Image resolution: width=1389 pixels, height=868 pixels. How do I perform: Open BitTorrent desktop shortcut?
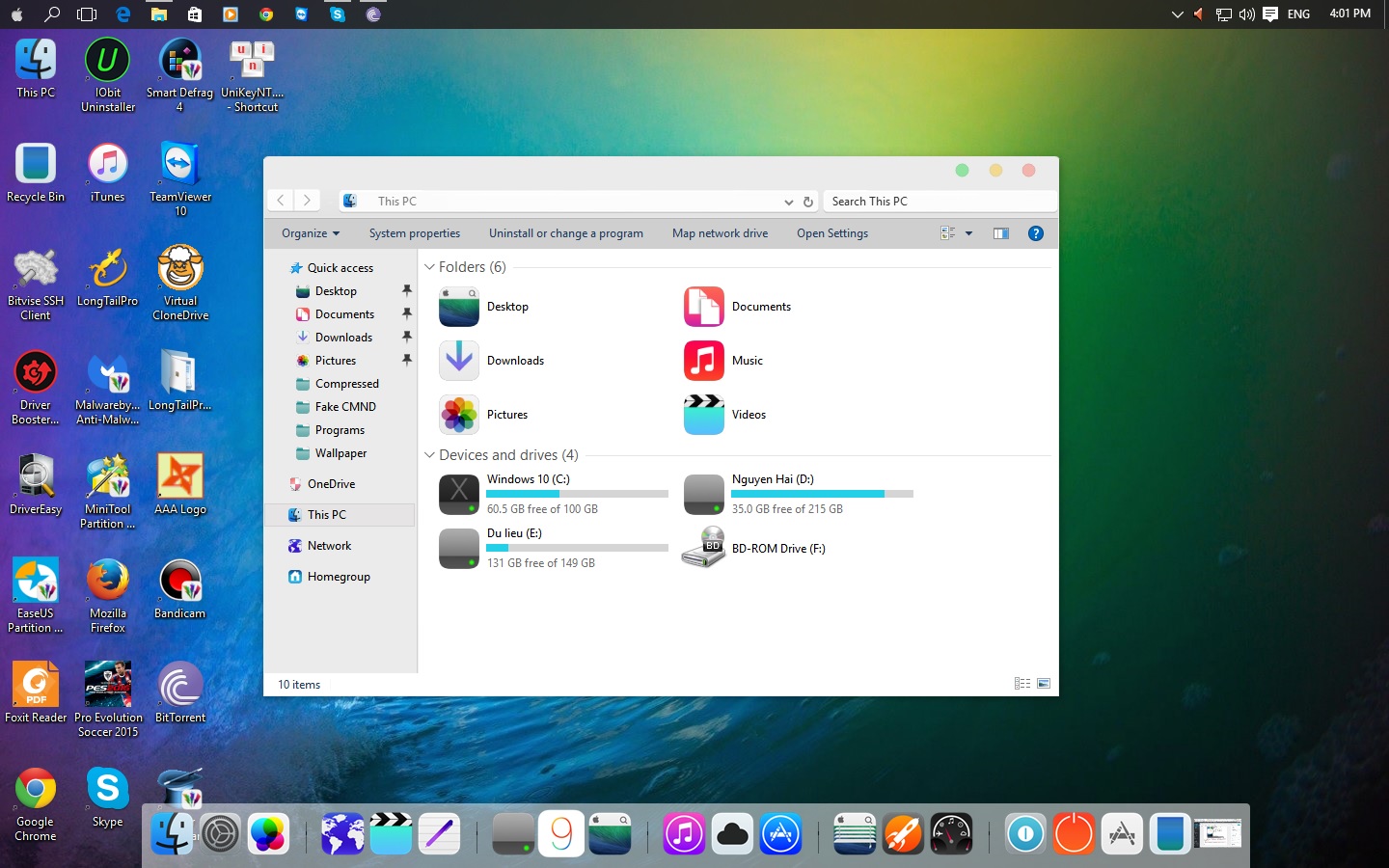(x=180, y=692)
